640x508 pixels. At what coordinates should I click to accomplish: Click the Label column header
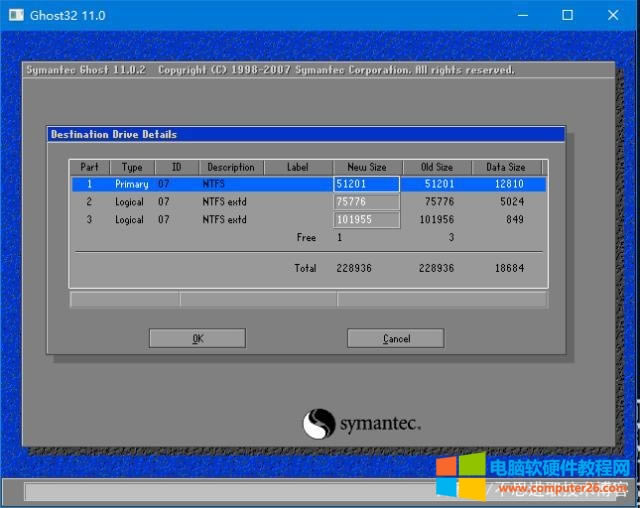coord(298,167)
